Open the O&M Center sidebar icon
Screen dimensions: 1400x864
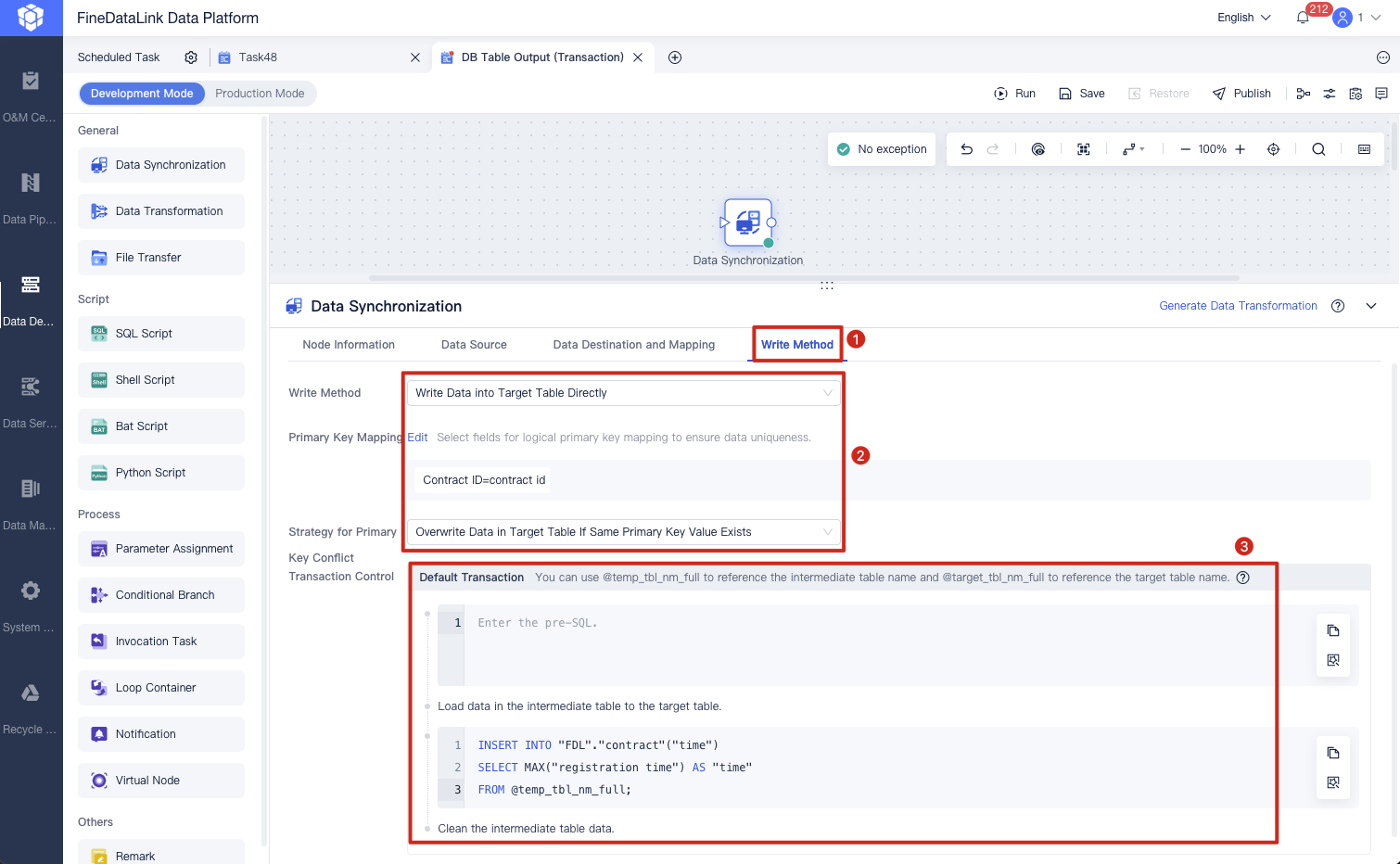pos(31,81)
